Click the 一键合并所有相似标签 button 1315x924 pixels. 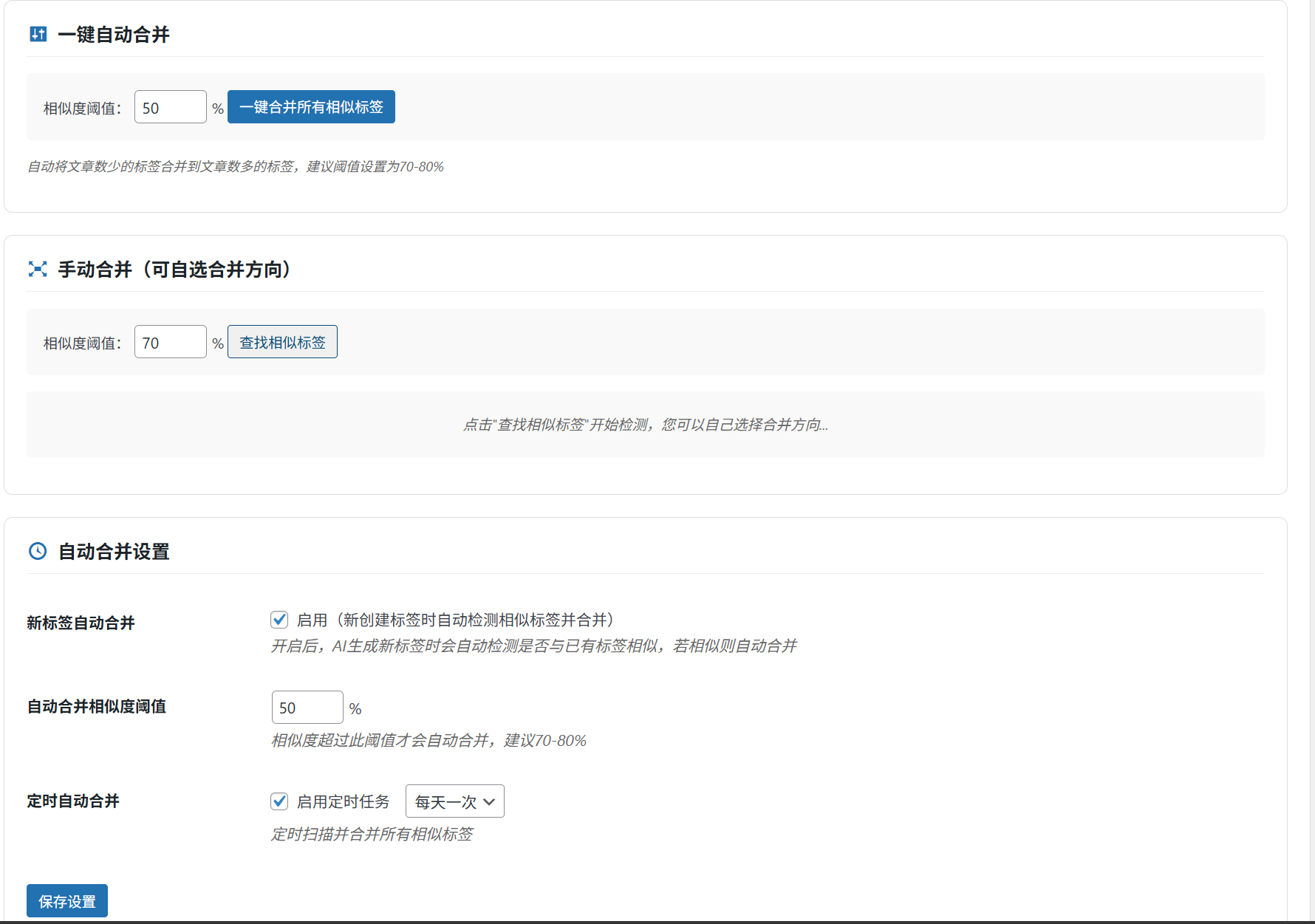[311, 106]
